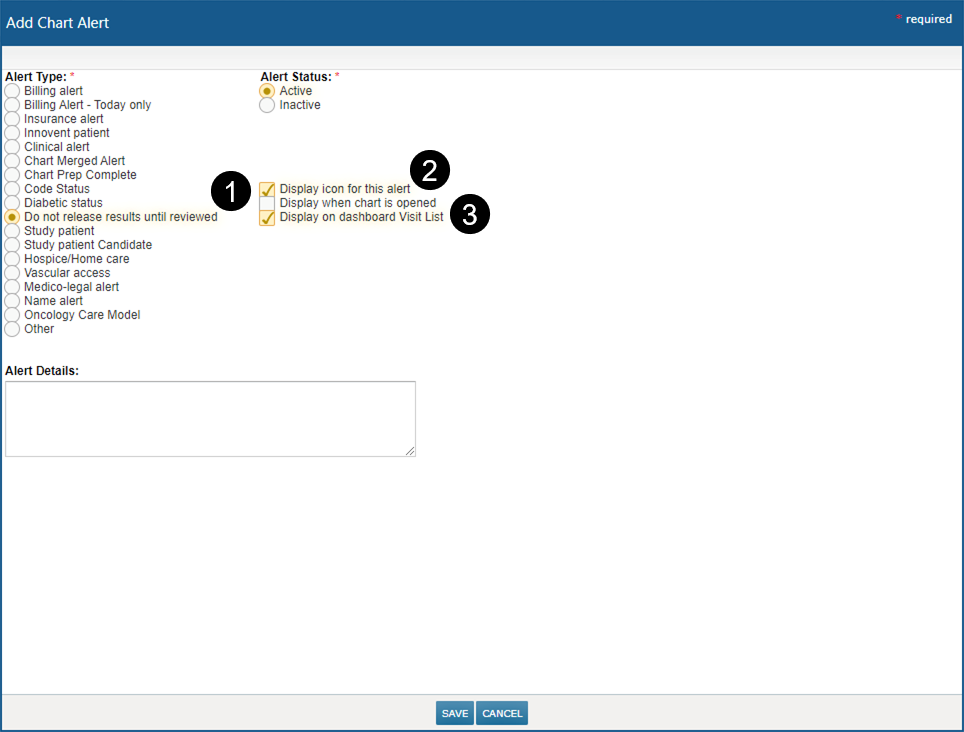The image size is (964, 732).
Task: Choose Medico-legal alert option
Action: point(12,287)
